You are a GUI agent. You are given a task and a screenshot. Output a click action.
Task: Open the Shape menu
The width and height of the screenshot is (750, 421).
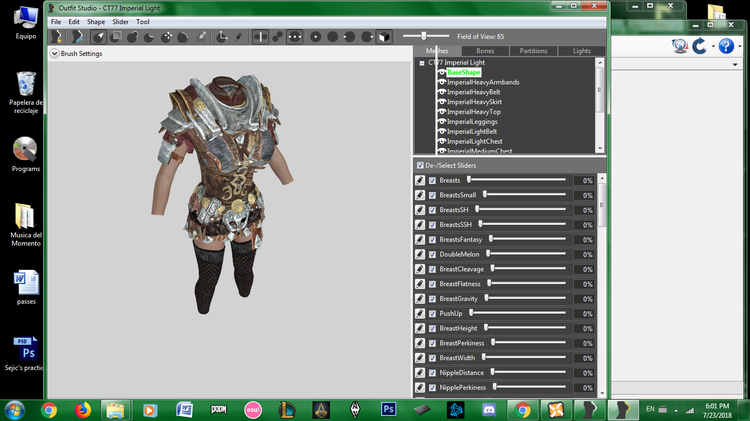[96, 22]
